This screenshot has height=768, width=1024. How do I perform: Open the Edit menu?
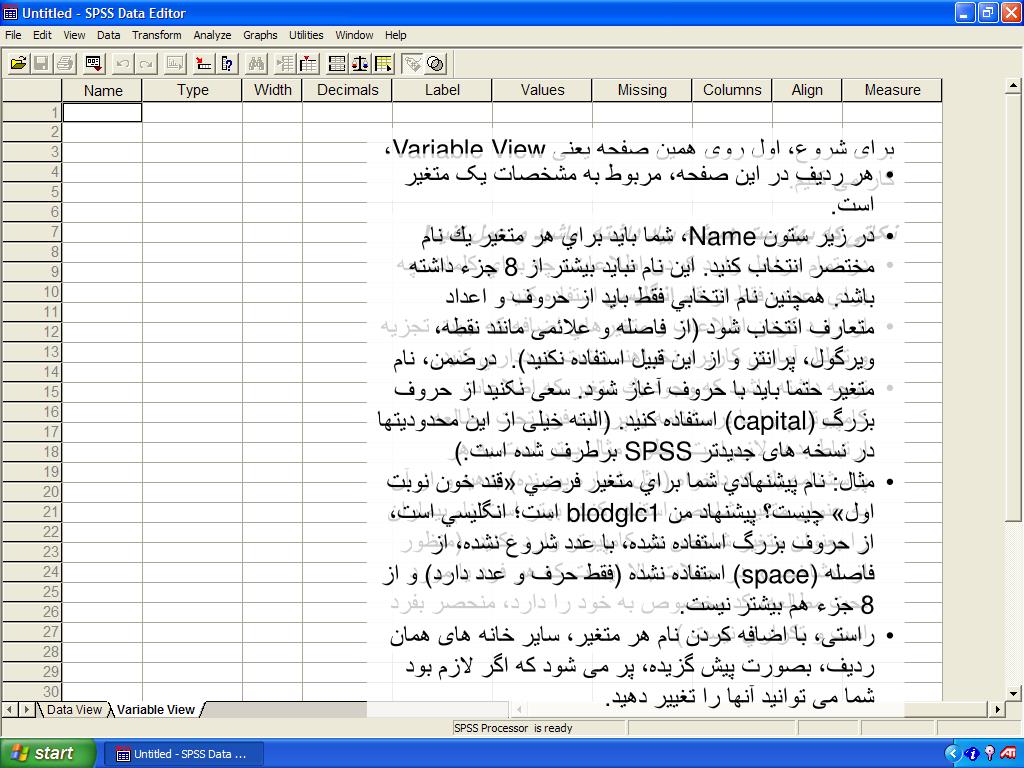click(x=42, y=35)
